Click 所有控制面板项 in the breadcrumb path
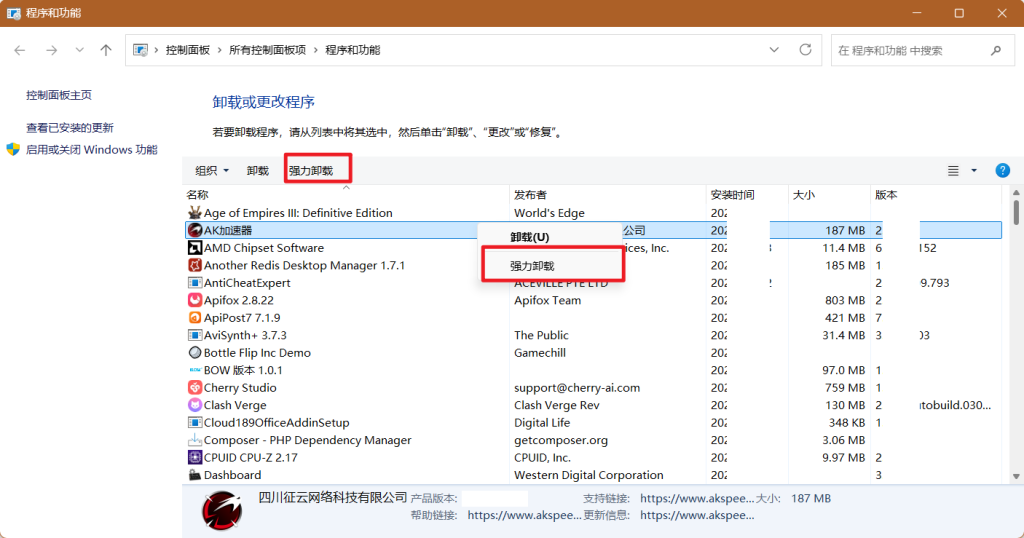1024x538 pixels. point(267,50)
